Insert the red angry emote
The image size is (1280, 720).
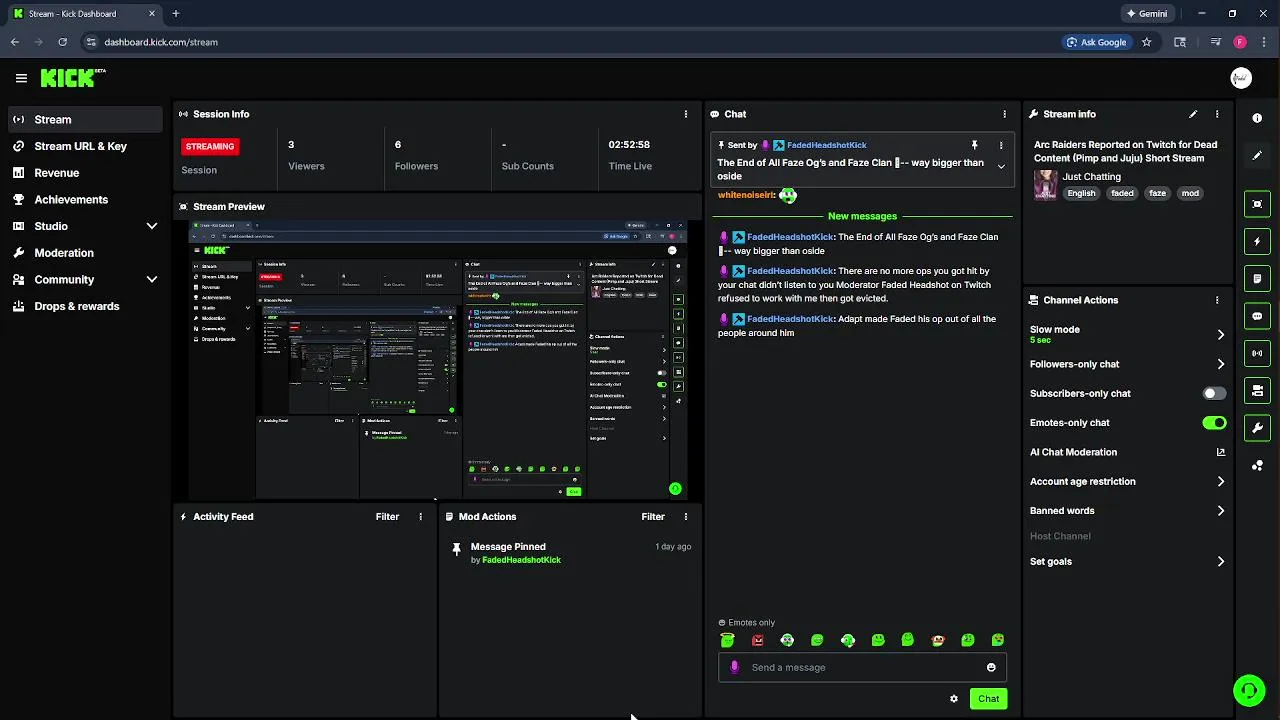(757, 640)
